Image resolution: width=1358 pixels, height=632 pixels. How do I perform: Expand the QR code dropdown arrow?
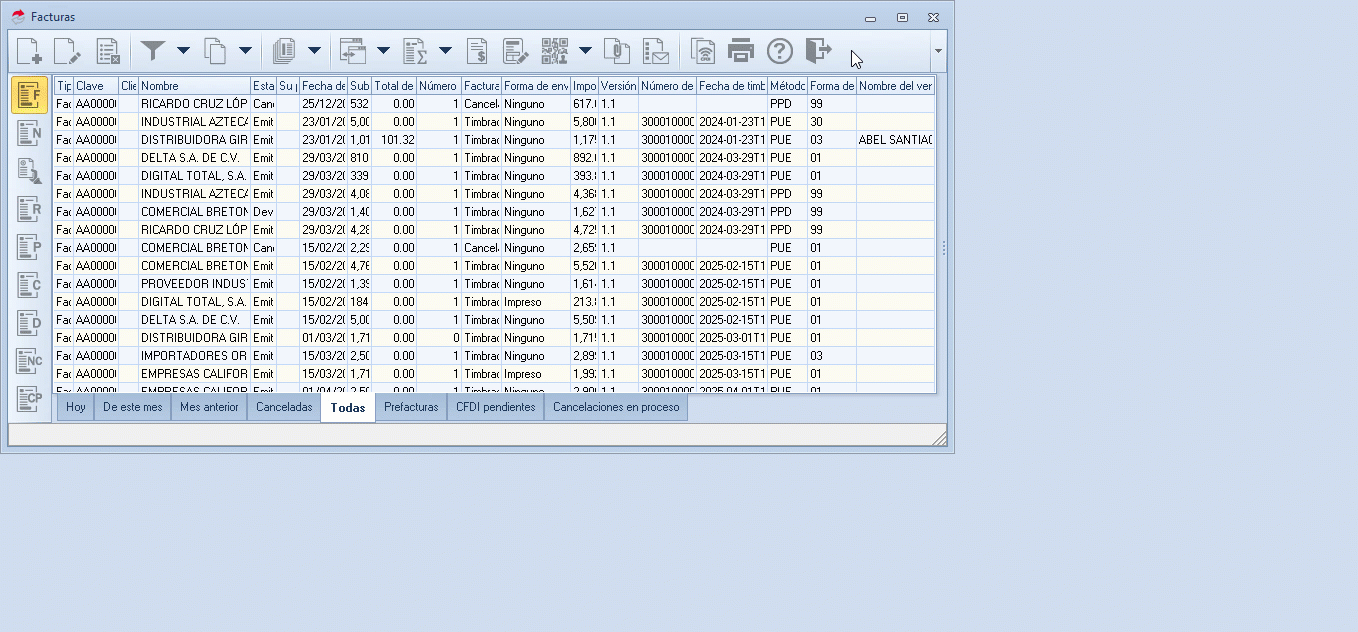[585, 51]
